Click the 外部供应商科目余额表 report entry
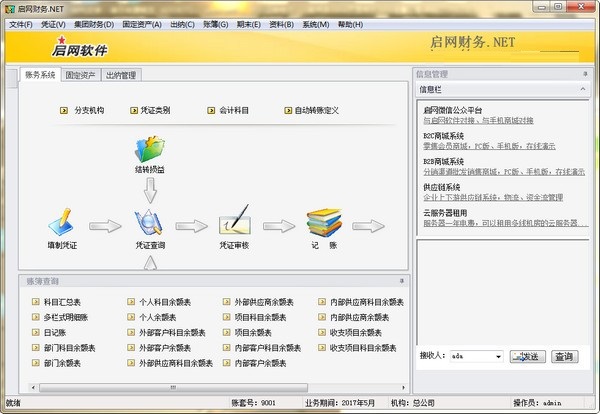The height and width of the screenshot is (414, 600). tap(176, 363)
